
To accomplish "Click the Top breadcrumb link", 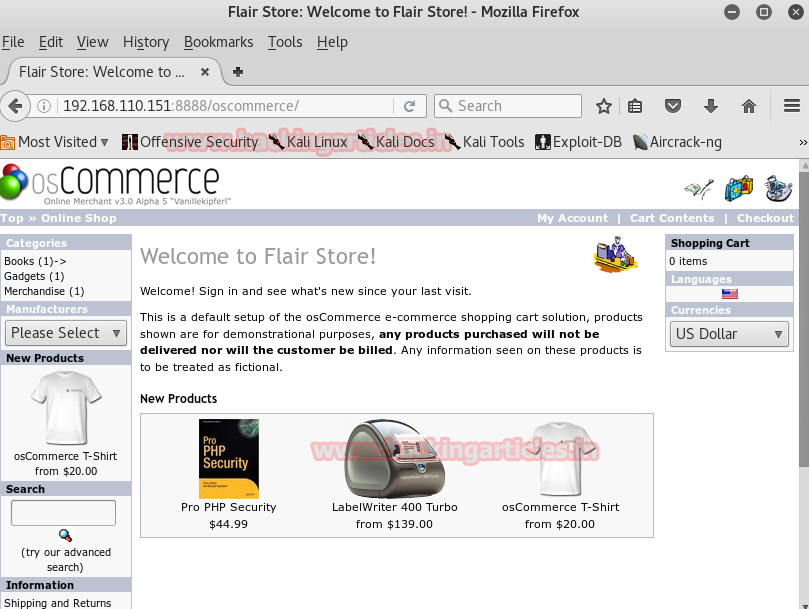I will [x=12, y=218].
